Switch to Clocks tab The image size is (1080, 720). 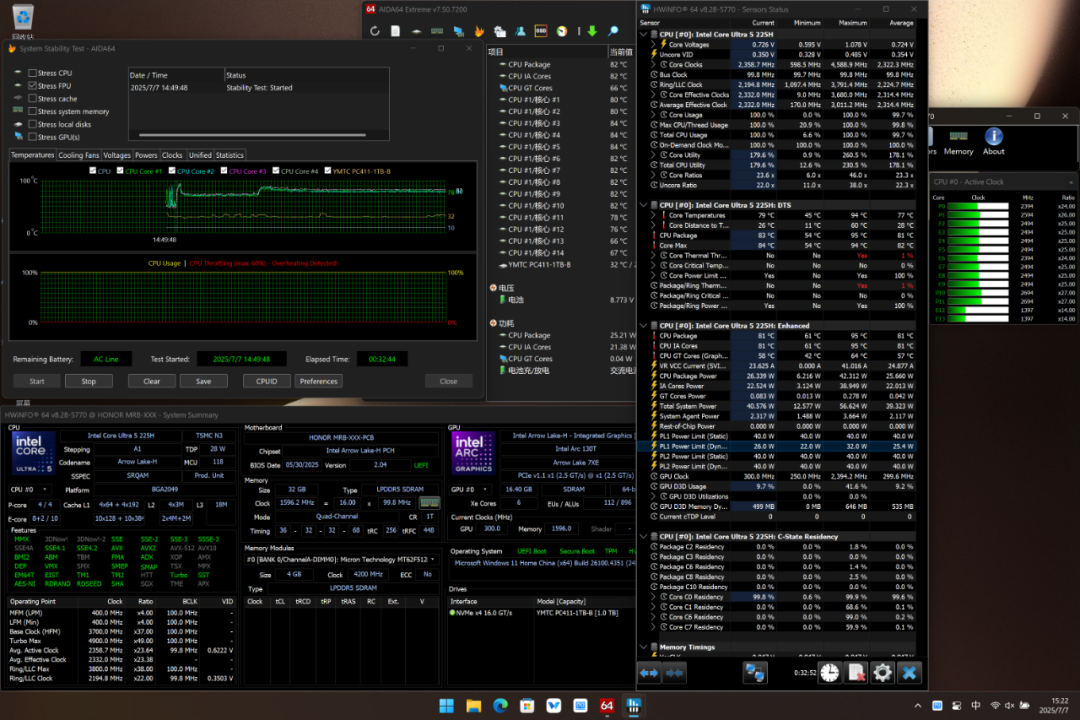tap(172, 155)
